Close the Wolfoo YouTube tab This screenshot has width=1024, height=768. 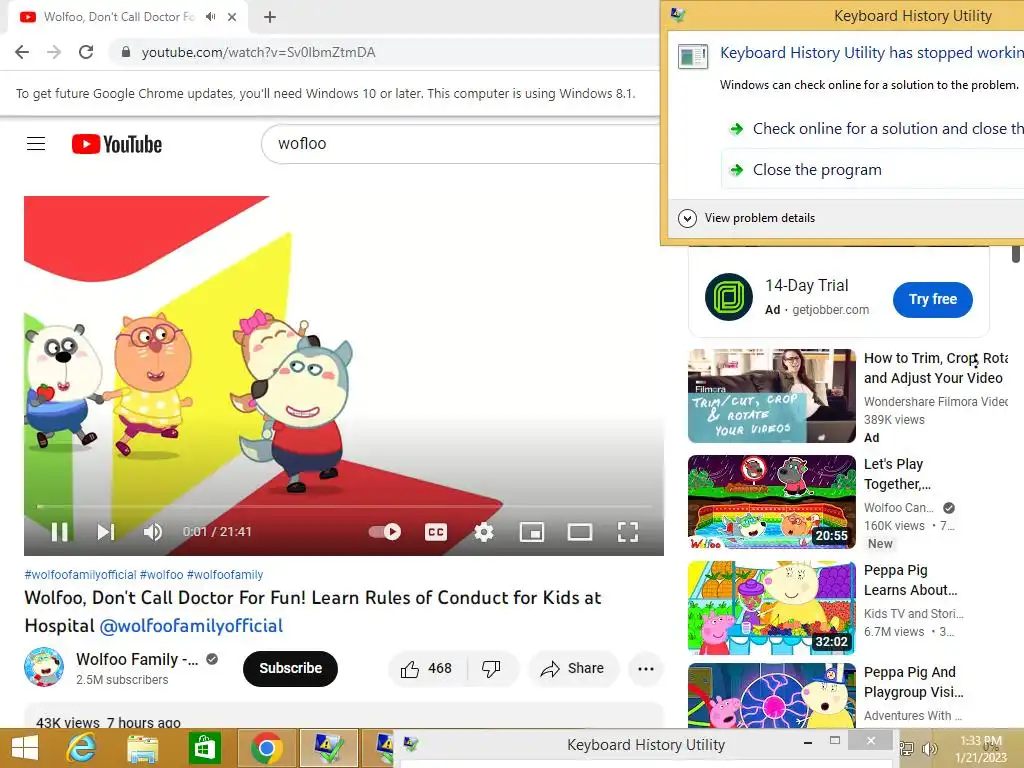click(x=232, y=17)
